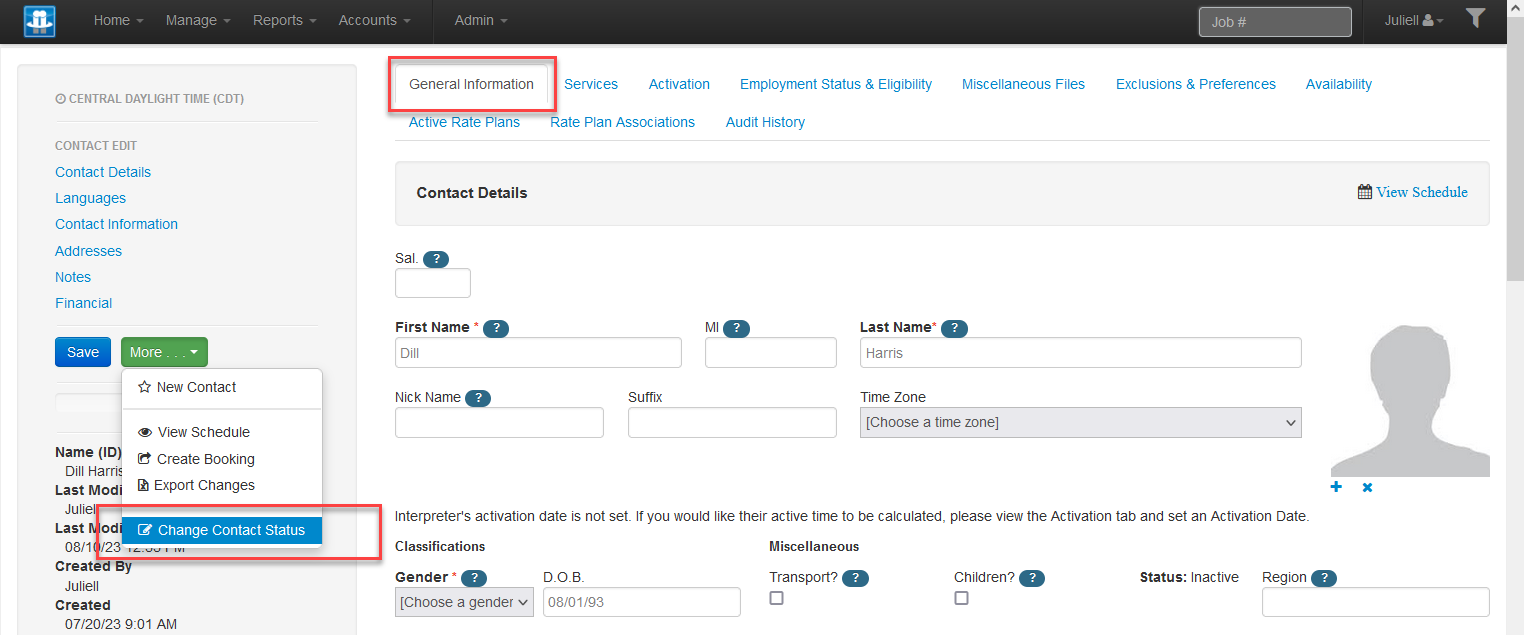Image resolution: width=1524 pixels, height=635 pixels.
Task: Click inside the Job # search box
Action: (1274, 20)
